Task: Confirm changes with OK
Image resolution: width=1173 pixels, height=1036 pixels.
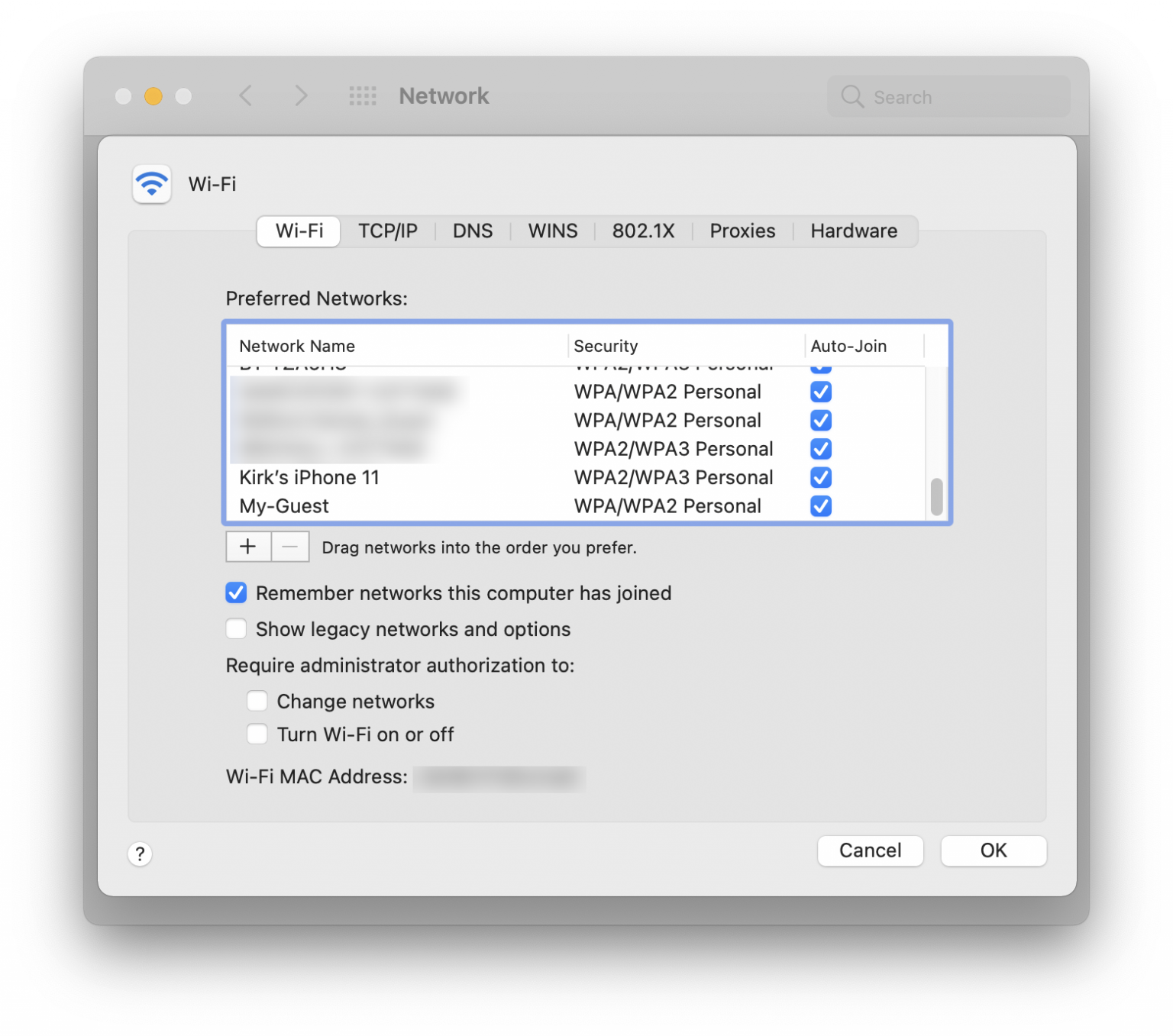Action: 993,850
